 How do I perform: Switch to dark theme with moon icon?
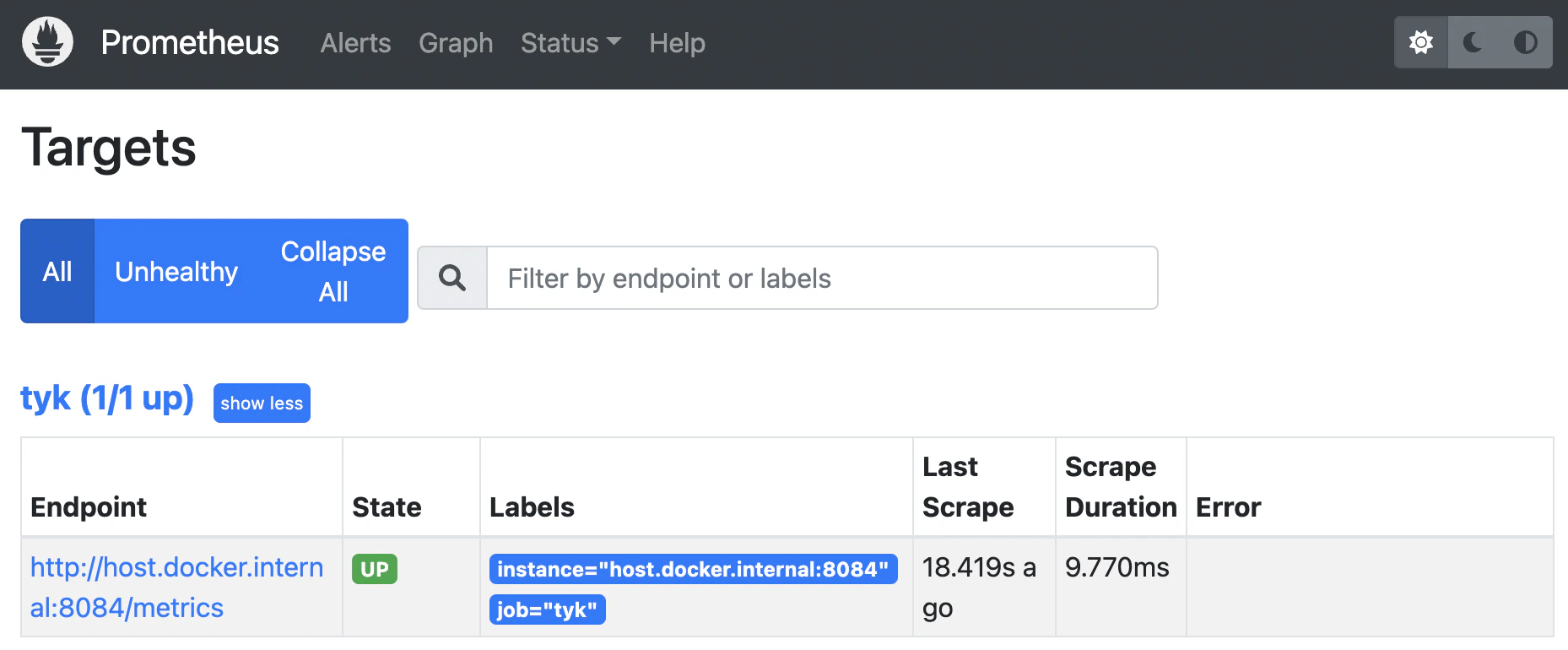tap(1473, 42)
